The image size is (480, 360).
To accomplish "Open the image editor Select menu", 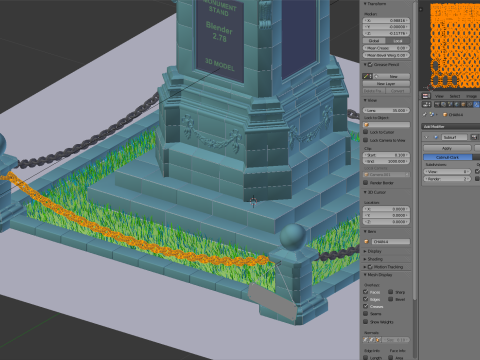I will [x=455, y=96].
